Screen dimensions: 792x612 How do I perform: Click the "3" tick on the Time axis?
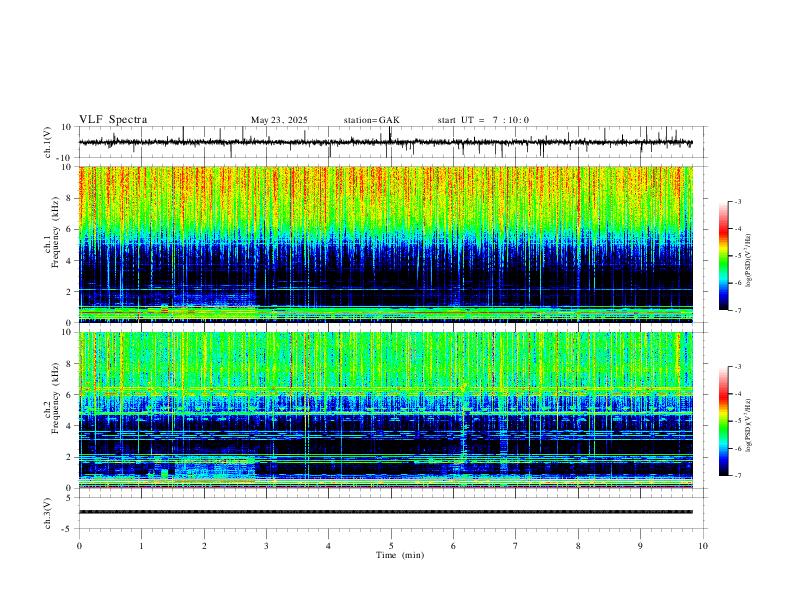click(266, 546)
